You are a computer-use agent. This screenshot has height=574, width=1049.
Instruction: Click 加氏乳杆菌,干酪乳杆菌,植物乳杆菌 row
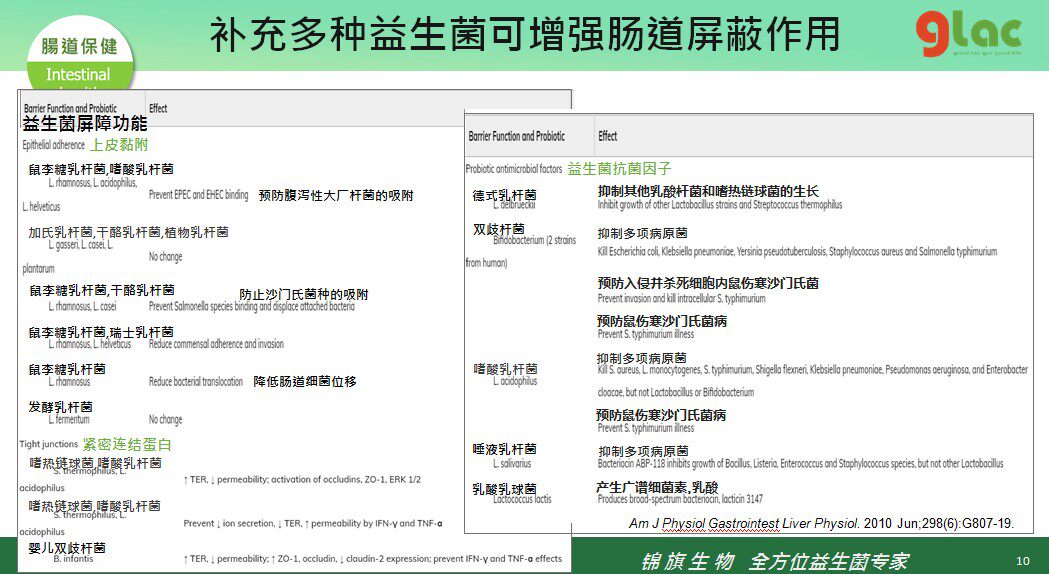[x=128, y=232]
